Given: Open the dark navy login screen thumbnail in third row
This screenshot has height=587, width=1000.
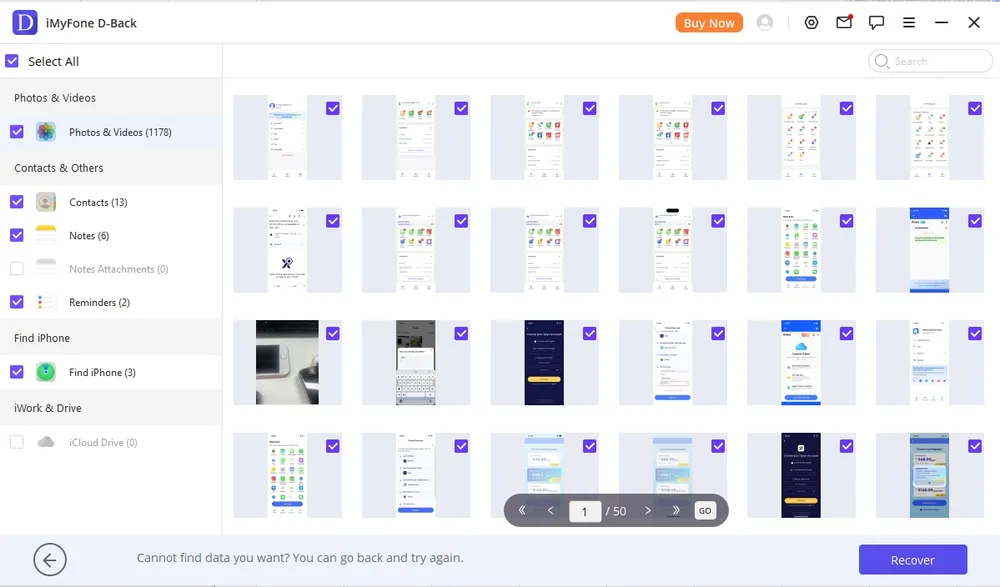Looking at the screenshot, I should click(x=544, y=362).
